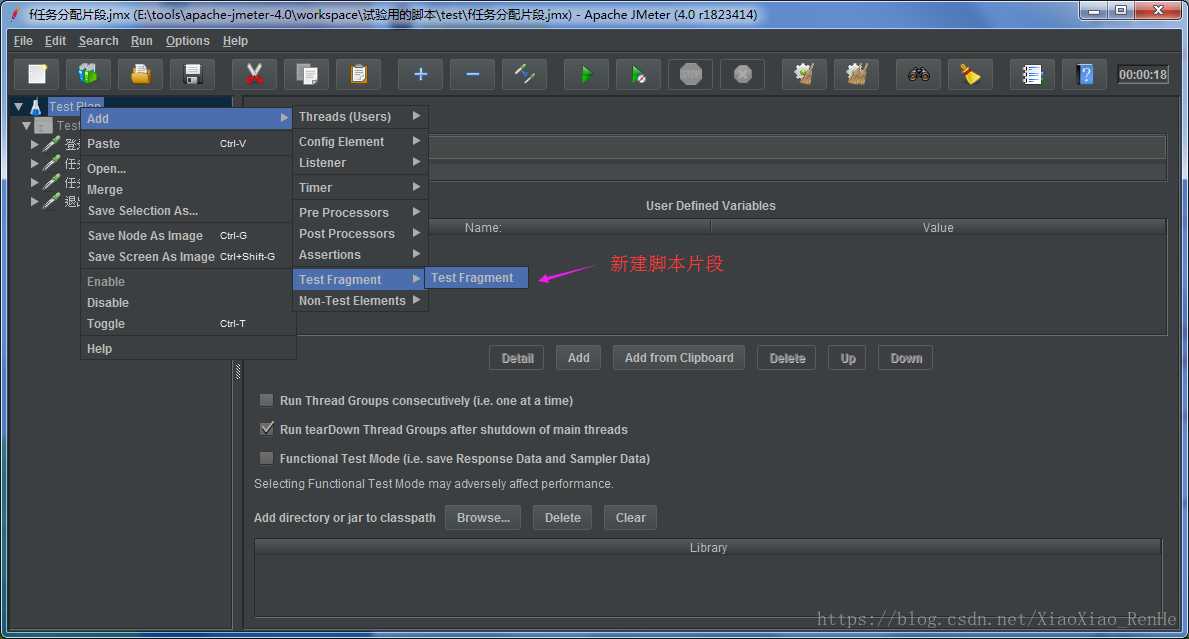Expand Pre Processors submenu
The image size is (1189, 639).
click(x=359, y=212)
